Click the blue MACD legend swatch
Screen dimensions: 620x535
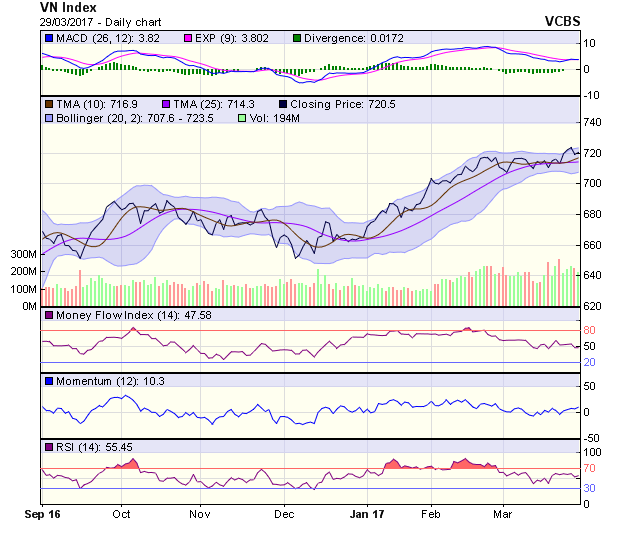(47, 38)
